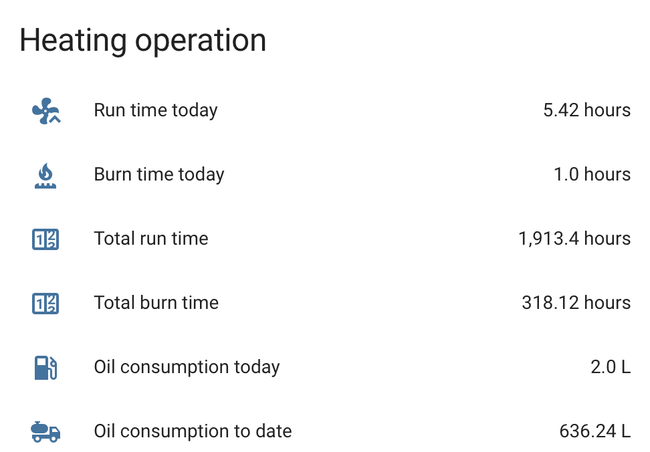Click the 2.0 L reading
650x452 pixels.
[x=610, y=367]
